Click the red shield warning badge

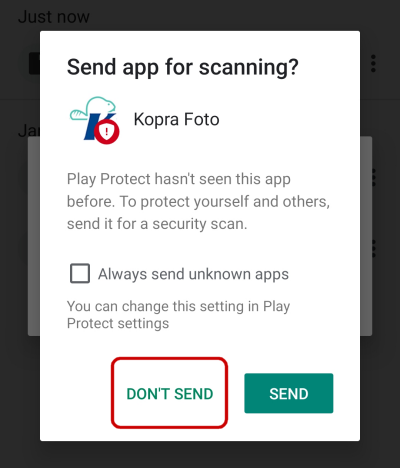(107, 132)
